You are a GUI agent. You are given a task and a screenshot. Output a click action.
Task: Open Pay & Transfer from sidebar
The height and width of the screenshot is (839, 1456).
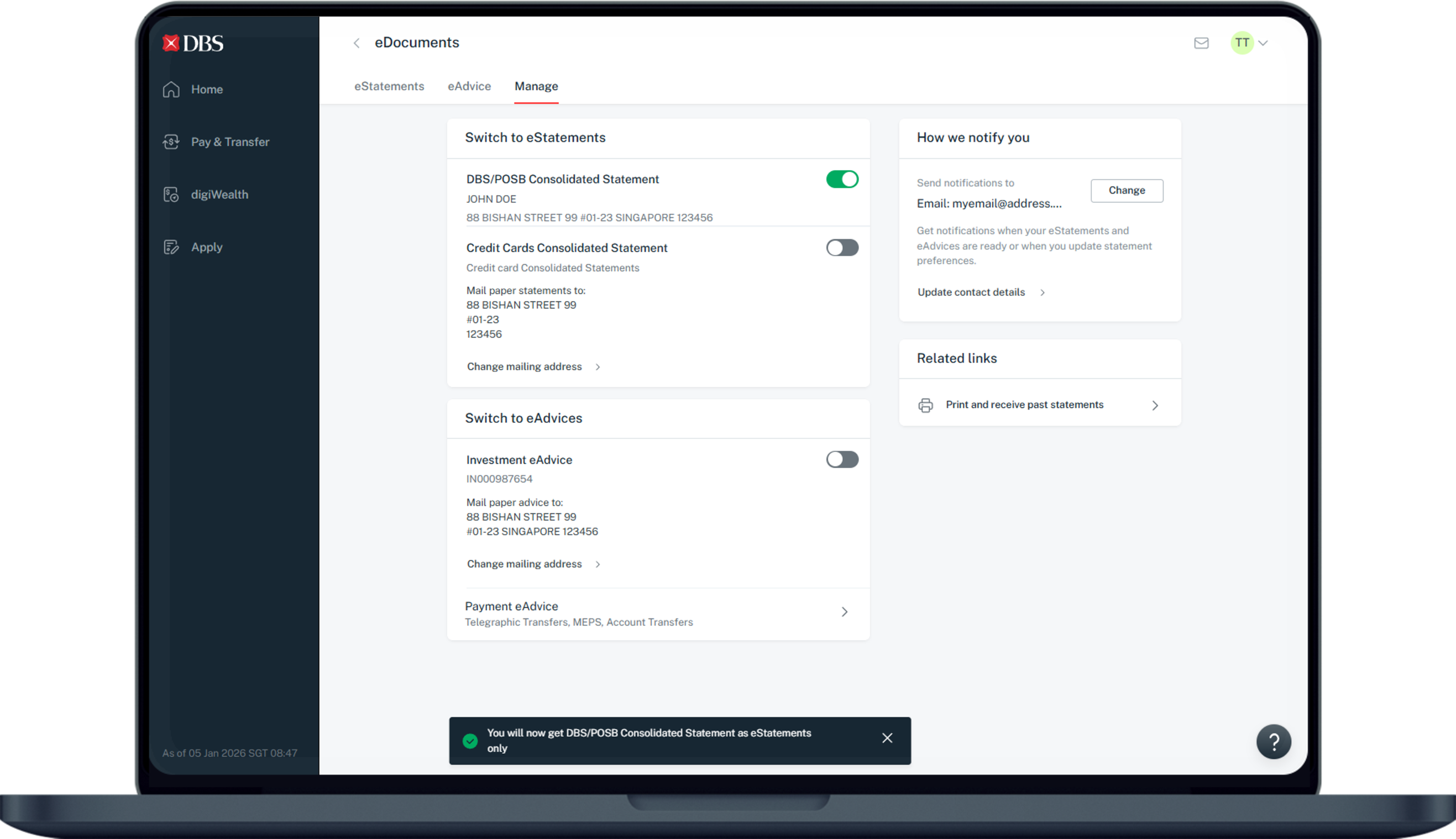pos(229,141)
